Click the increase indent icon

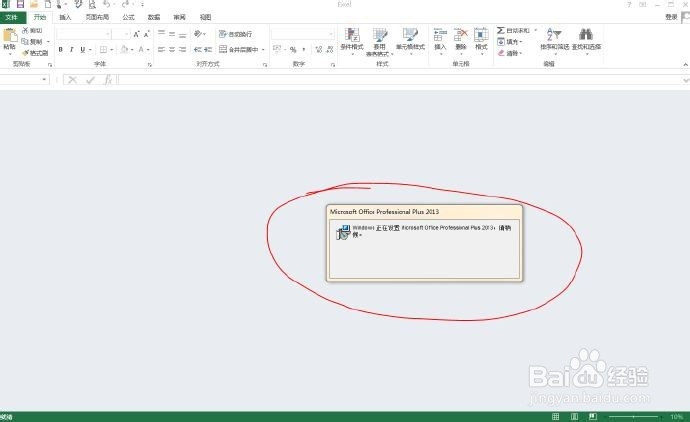tap(208, 49)
